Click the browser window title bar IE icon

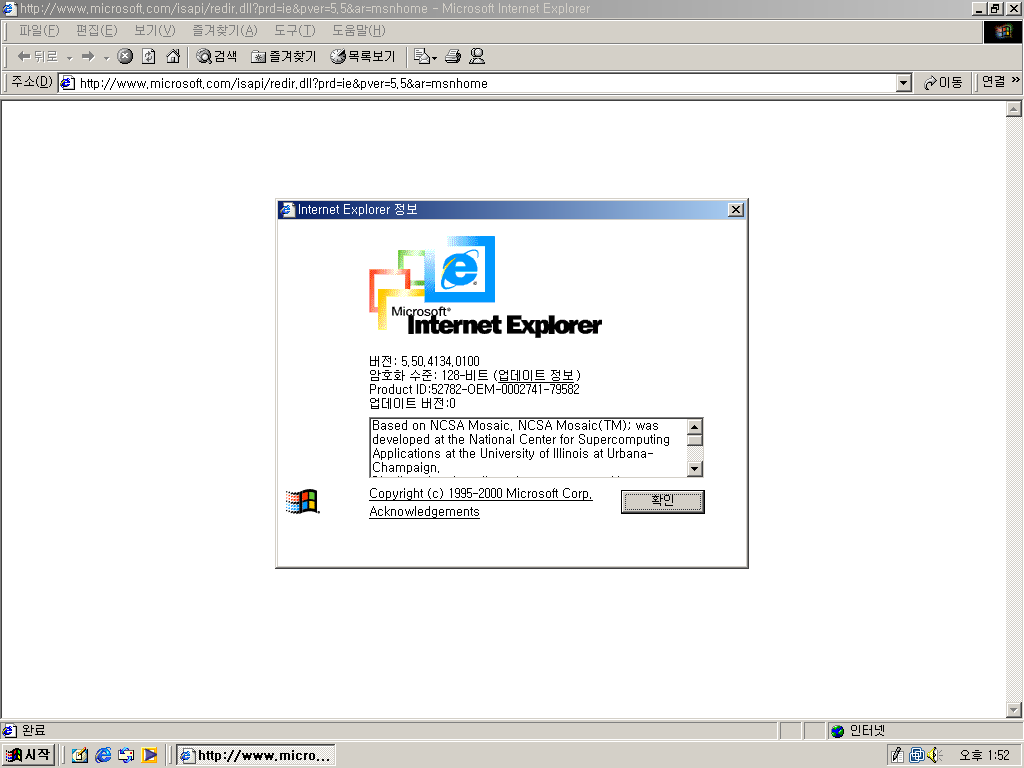pos(9,8)
